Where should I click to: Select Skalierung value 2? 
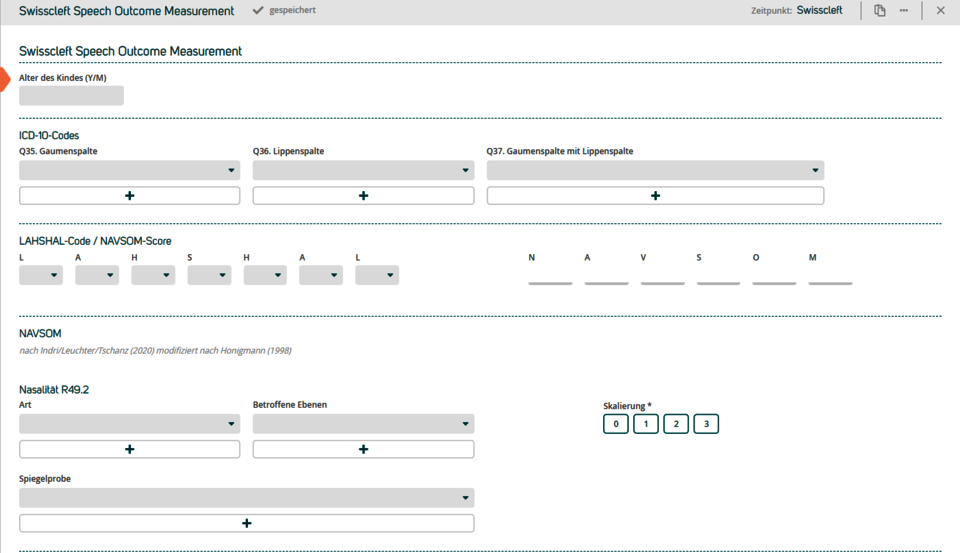676,424
